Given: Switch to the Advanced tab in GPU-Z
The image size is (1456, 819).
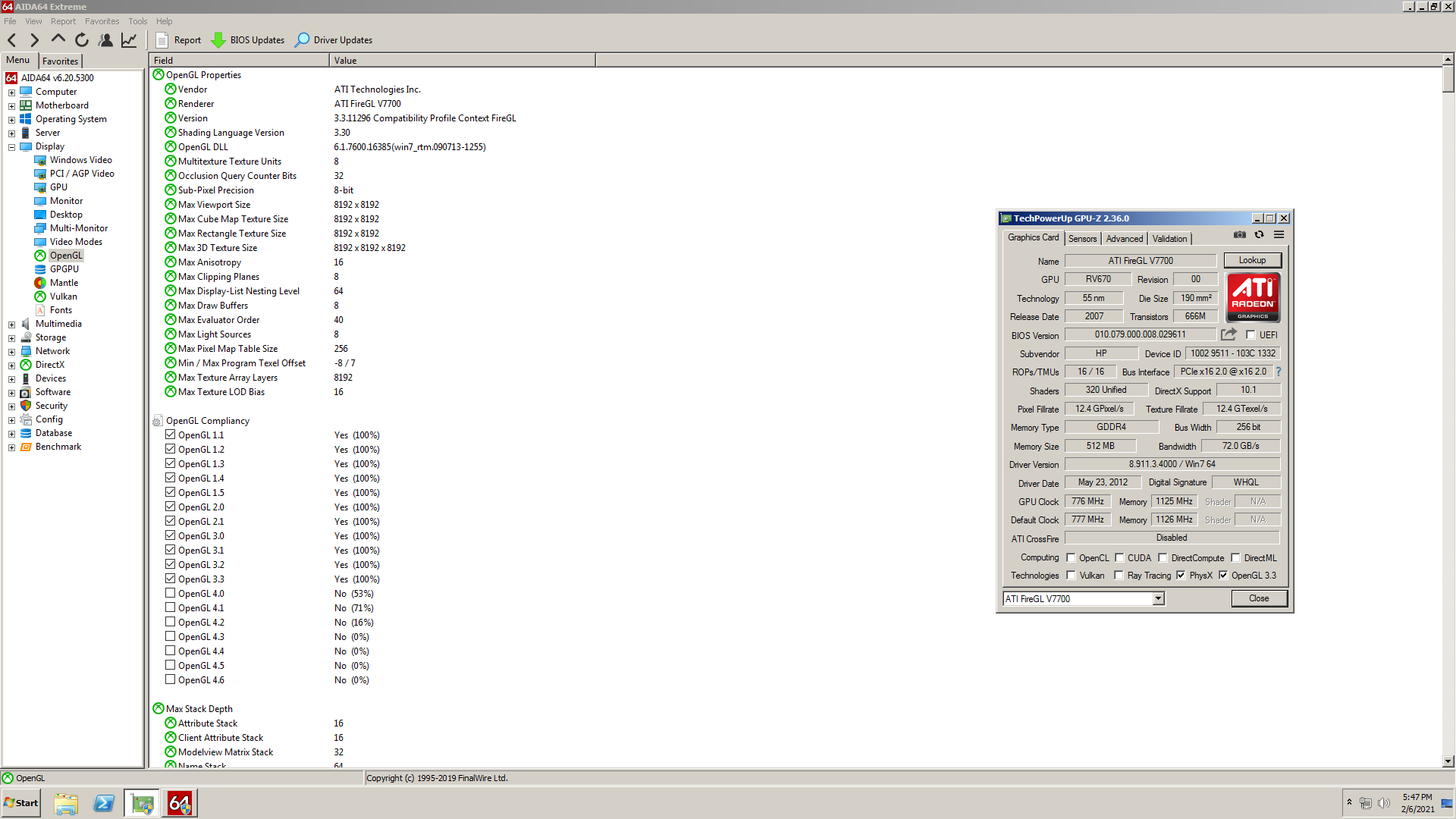Looking at the screenshot, I should (1124, 239).
